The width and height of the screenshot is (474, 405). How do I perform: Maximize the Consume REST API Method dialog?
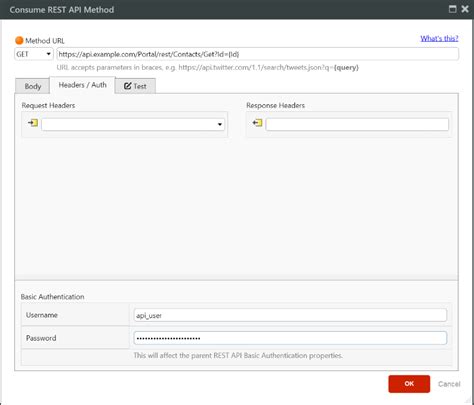tap(452, 9)
